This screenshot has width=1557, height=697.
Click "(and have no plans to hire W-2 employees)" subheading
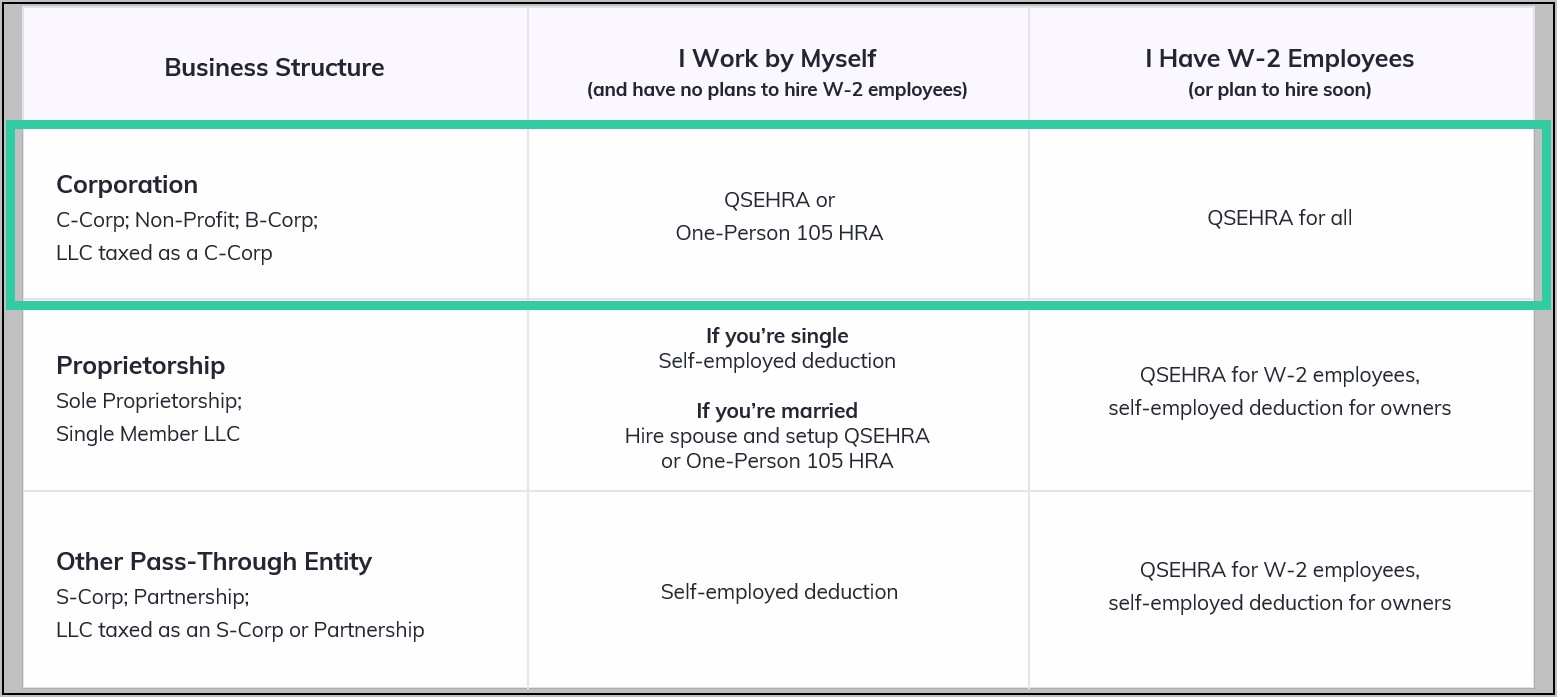[x=777, y=90]
